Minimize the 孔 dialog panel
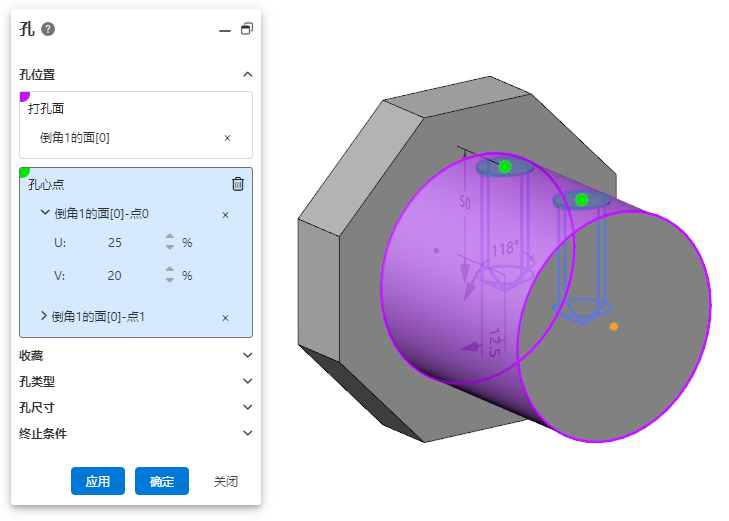 [225, 30]
